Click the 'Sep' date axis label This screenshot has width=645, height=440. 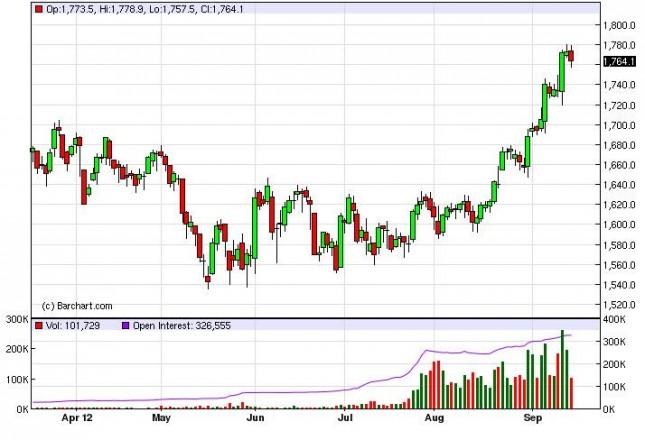point(533,418)
